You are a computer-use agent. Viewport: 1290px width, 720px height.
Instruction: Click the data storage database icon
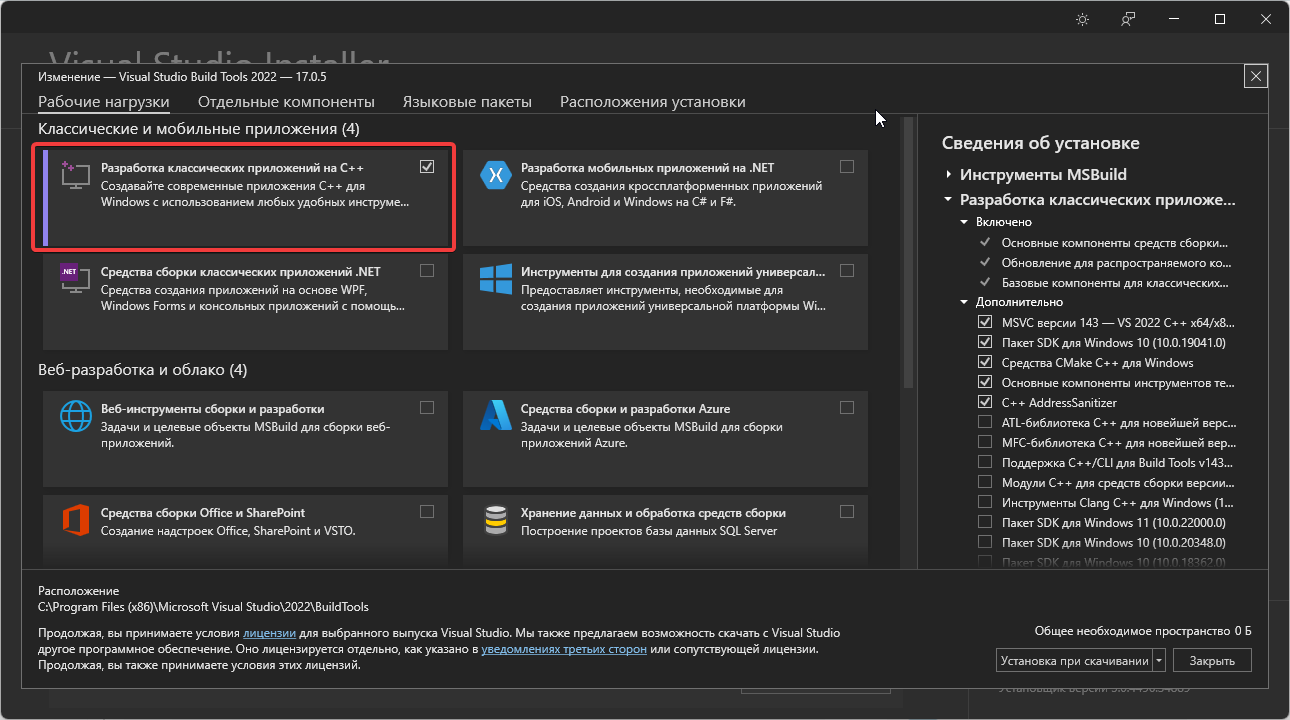496,520
